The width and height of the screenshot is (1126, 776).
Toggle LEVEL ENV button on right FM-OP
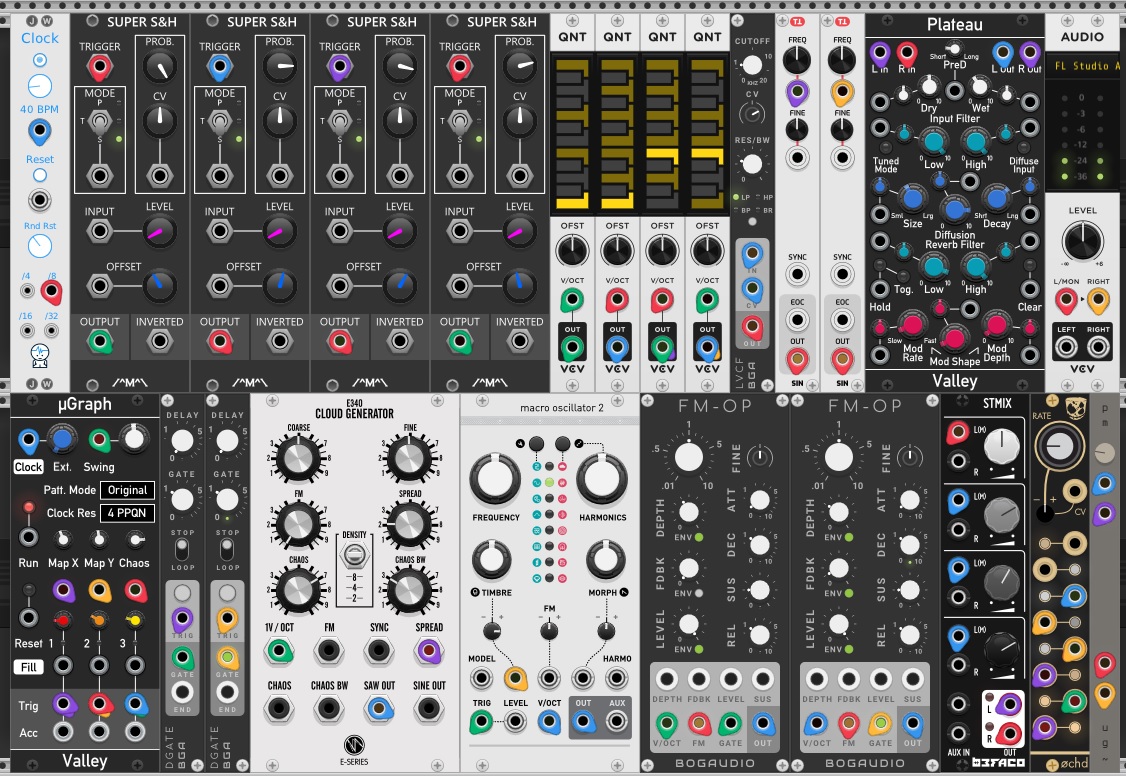[849, 649]
